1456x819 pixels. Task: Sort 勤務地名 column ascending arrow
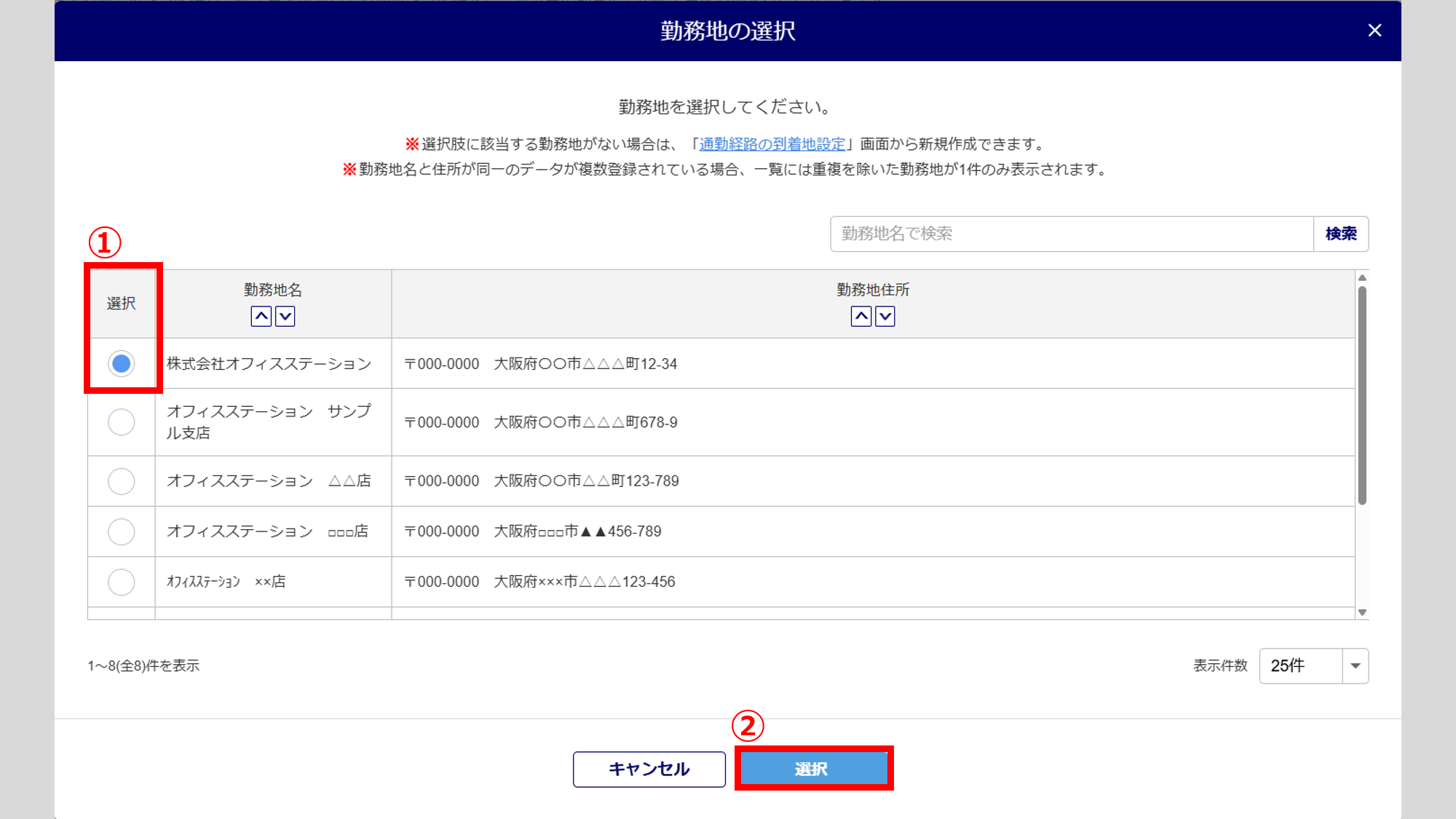261,316
